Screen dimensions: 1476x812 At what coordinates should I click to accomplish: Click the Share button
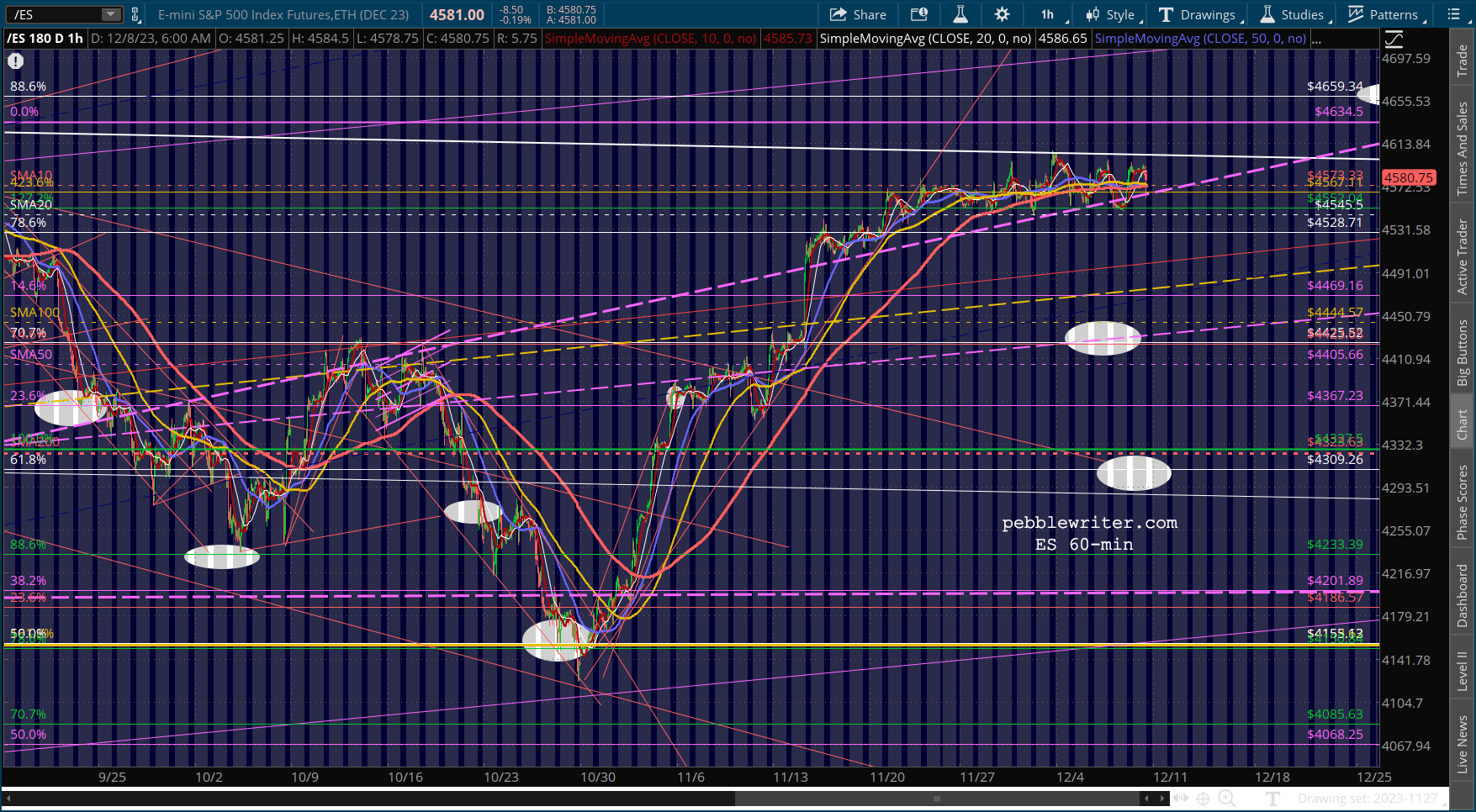pos(858,14)
